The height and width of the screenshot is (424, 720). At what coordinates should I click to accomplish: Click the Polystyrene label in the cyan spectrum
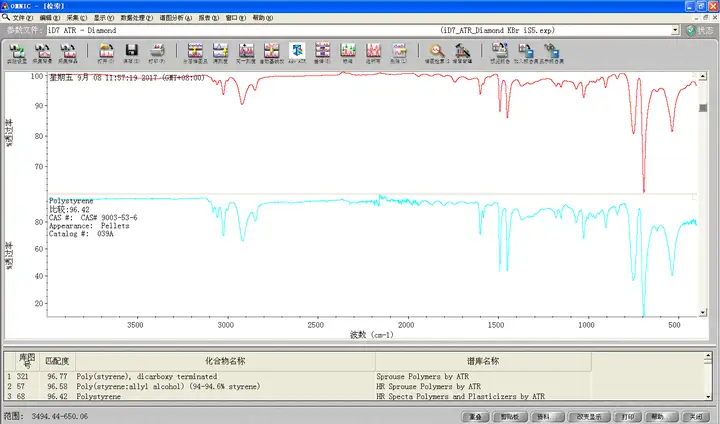[71, 201]
